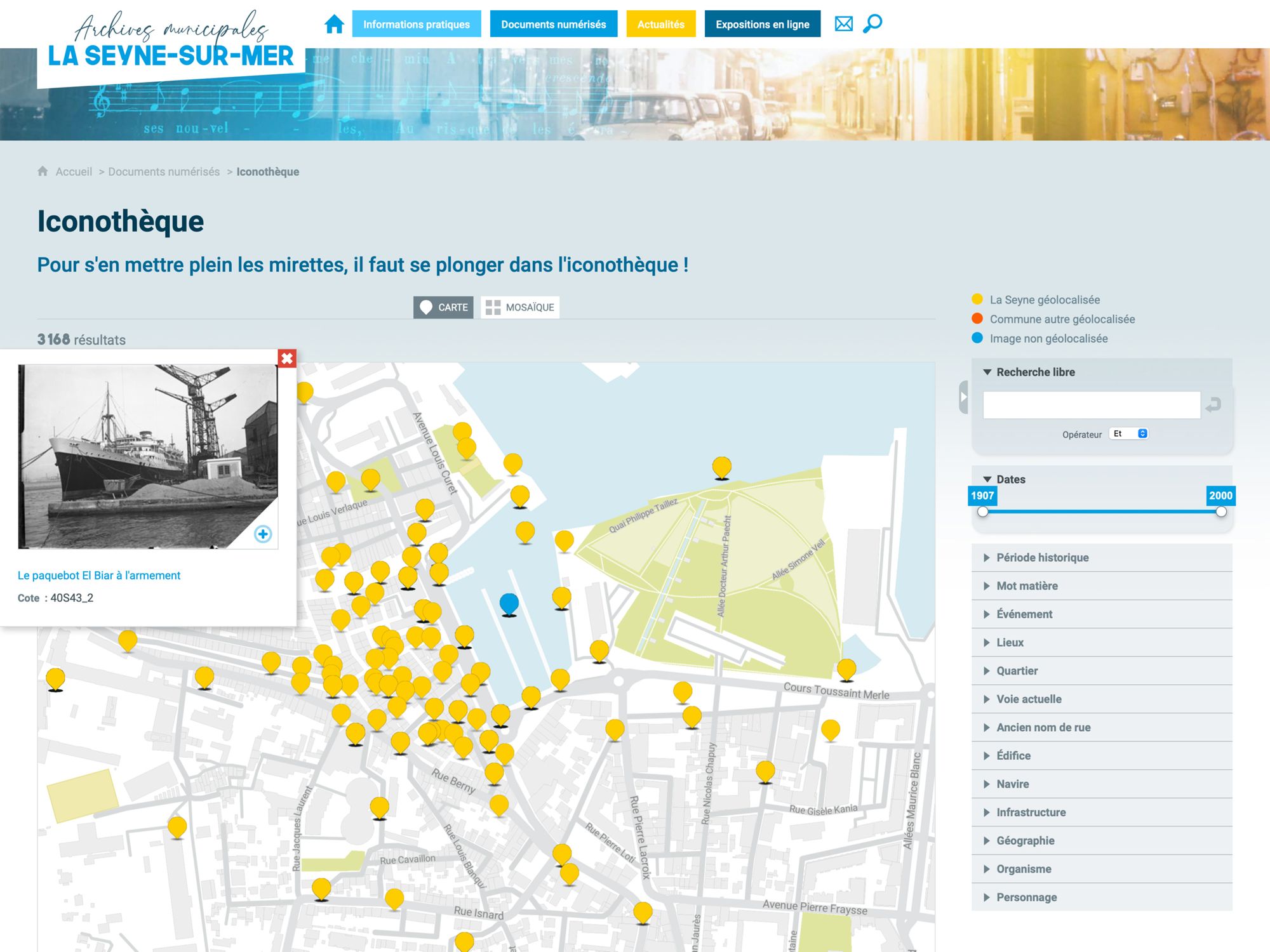Click the breadcrumb home icon
The image size is (1270, 952).
[43, 171]
